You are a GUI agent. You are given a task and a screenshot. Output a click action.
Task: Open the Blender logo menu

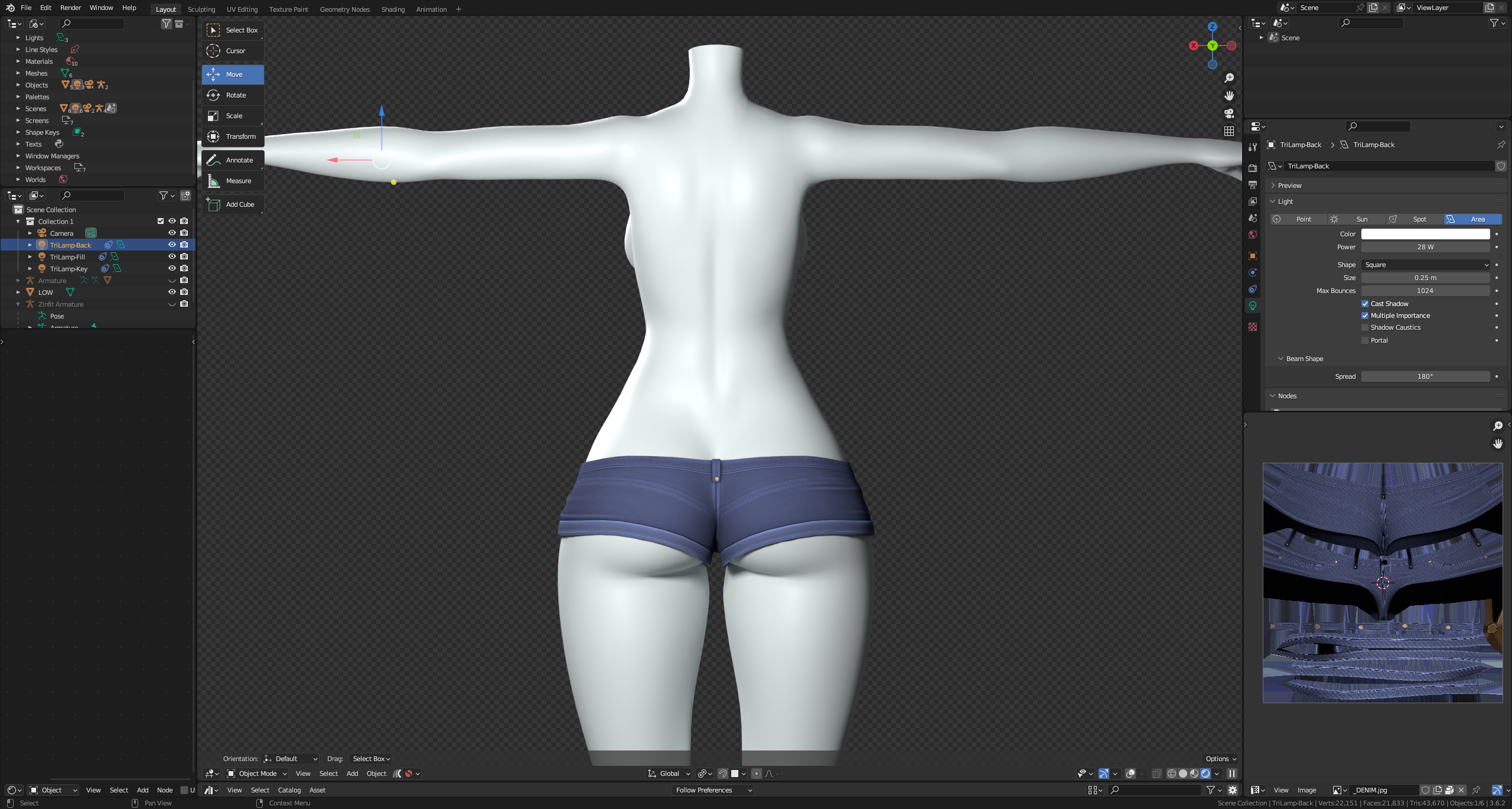10,8
